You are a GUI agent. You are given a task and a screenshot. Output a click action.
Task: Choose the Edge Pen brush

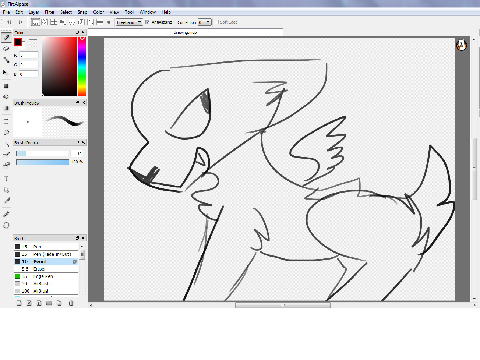tap(46, 276)
